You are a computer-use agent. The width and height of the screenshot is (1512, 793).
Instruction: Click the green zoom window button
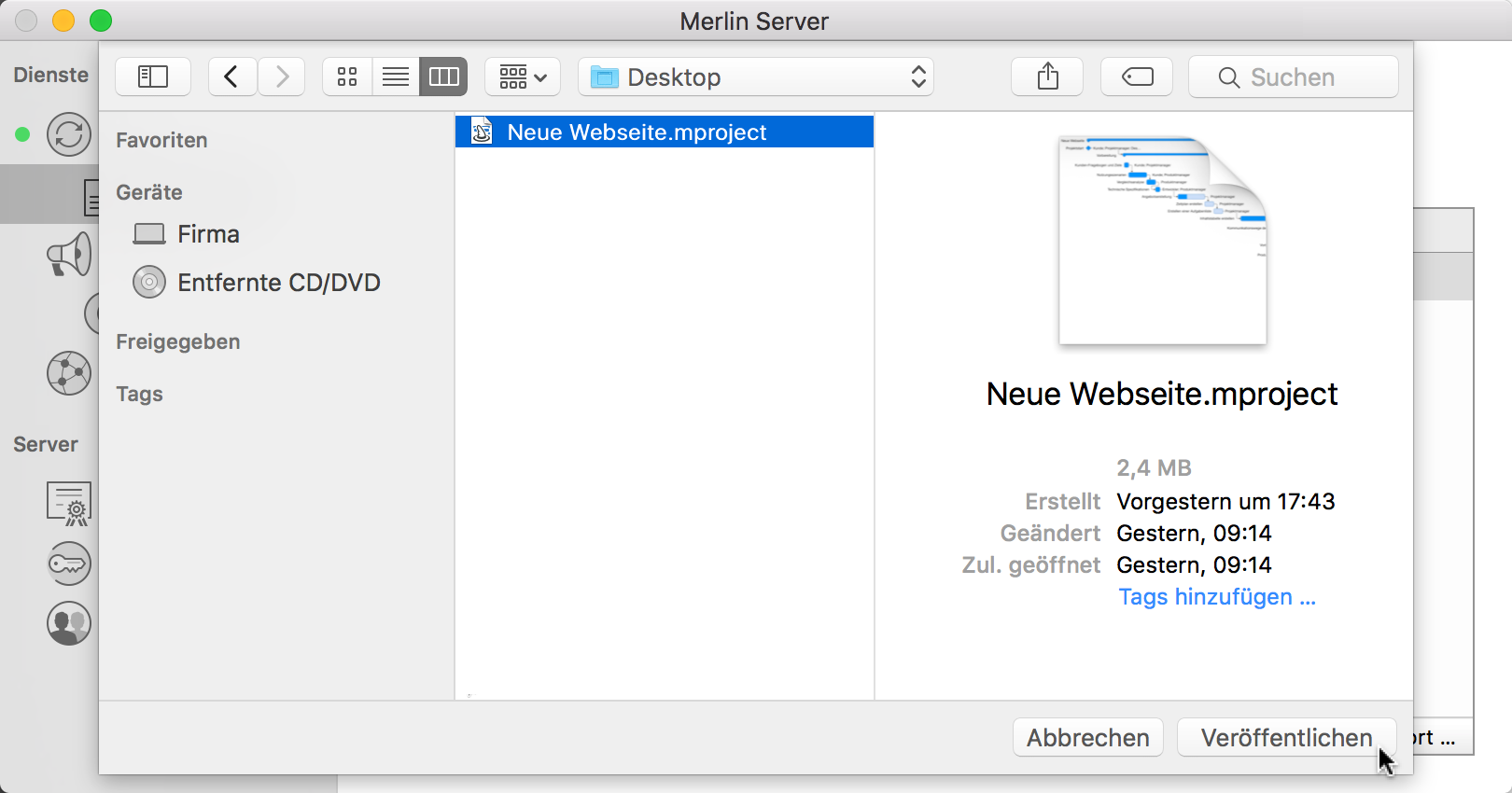[101, 21]
